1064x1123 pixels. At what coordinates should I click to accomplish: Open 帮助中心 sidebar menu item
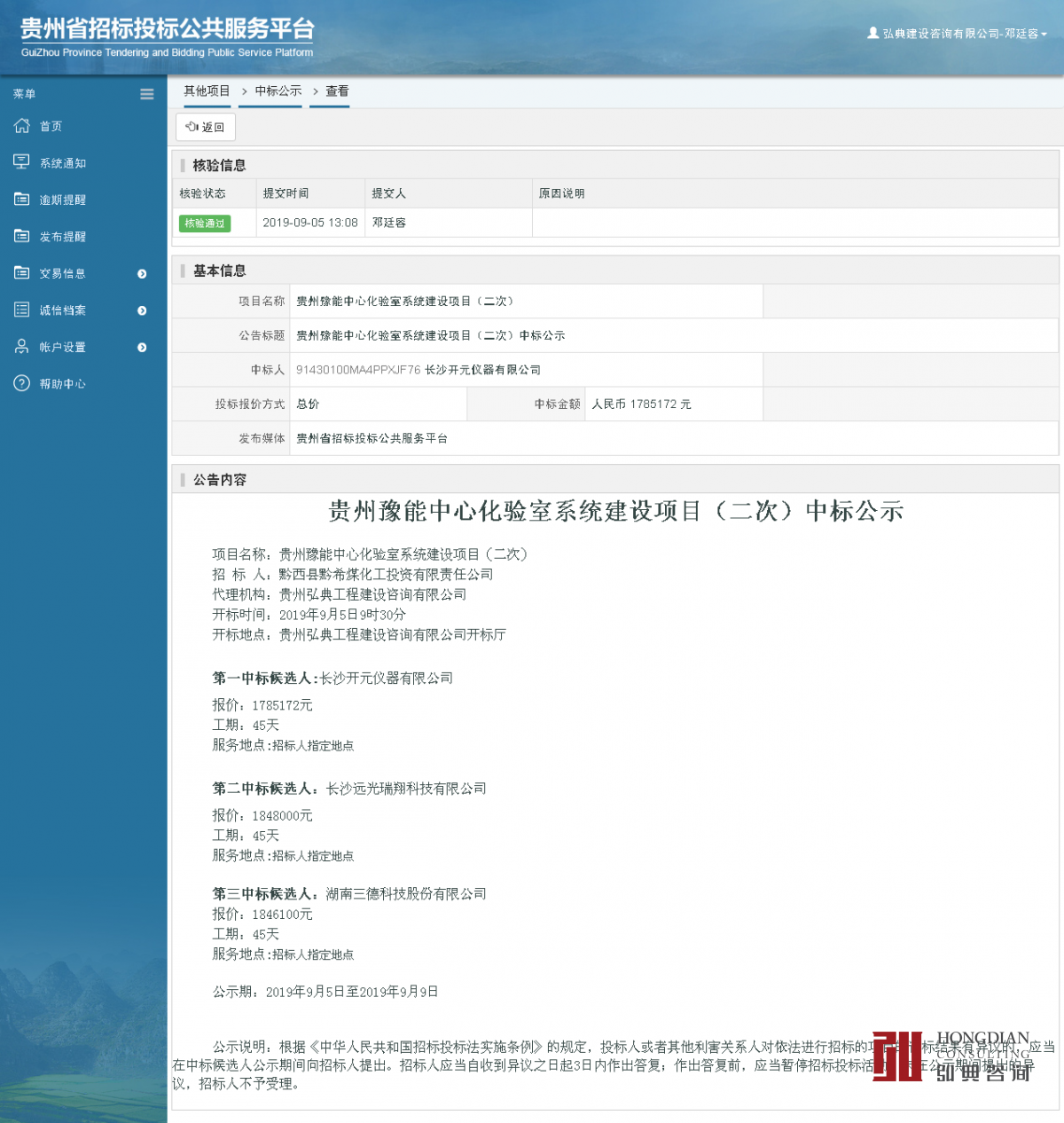coord(63,384)
